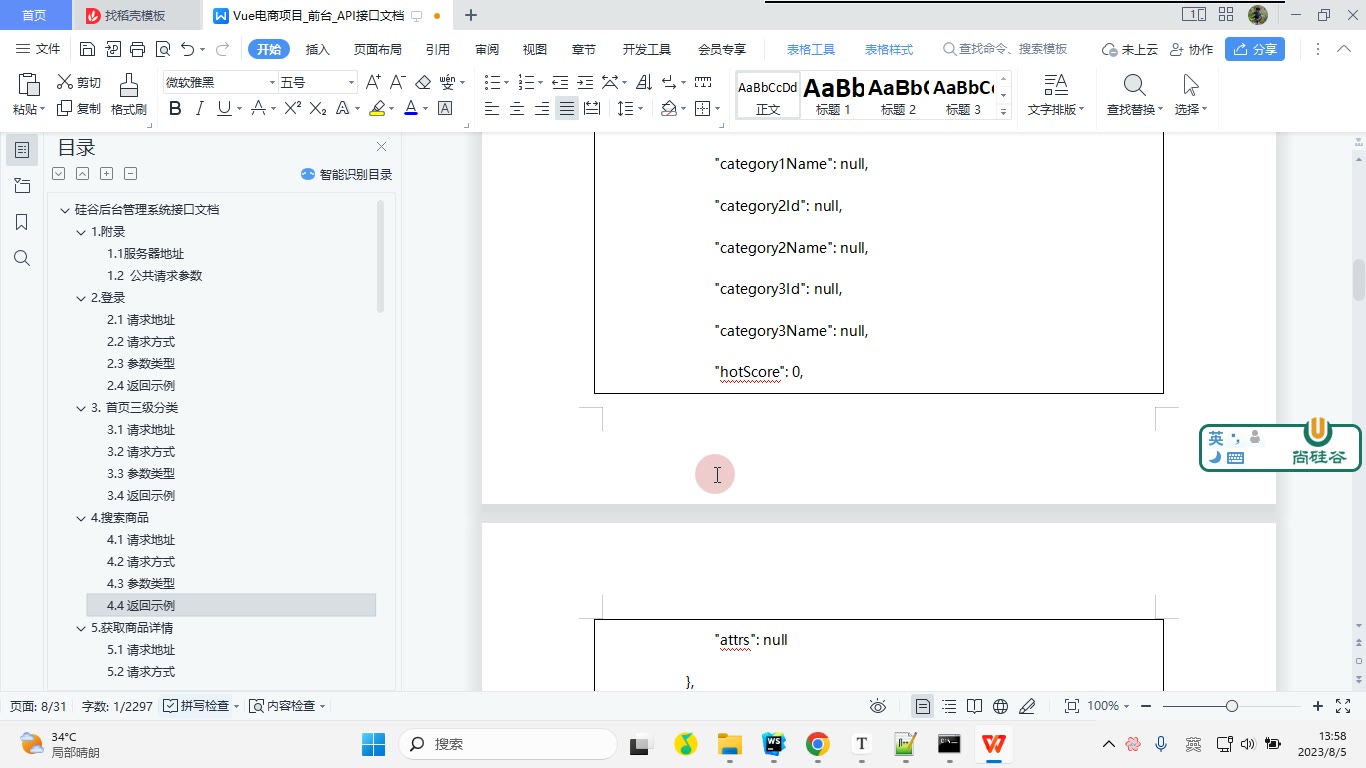The image size is (1366, 768).
Task: Click the WPS icon in the taskbar
Action: [x=994, y=744]
